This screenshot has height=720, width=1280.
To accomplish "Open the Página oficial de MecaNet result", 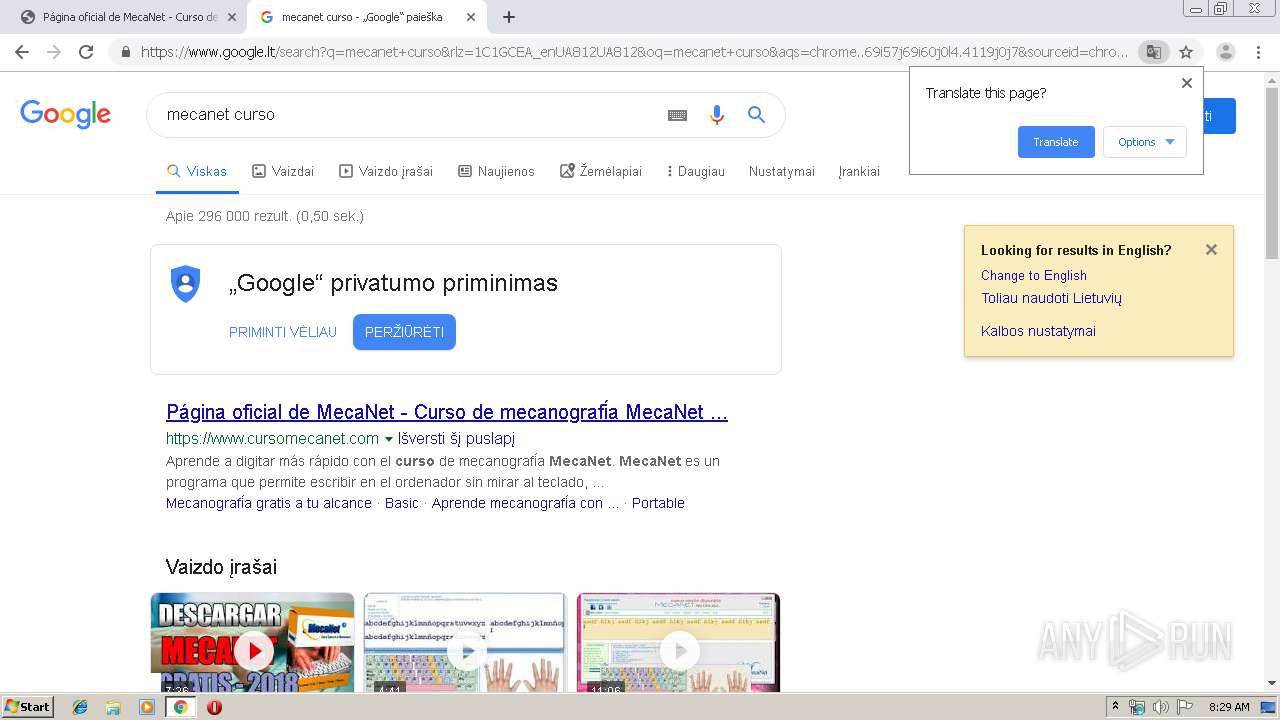I will pyautogui.click(x=447, y=412).
